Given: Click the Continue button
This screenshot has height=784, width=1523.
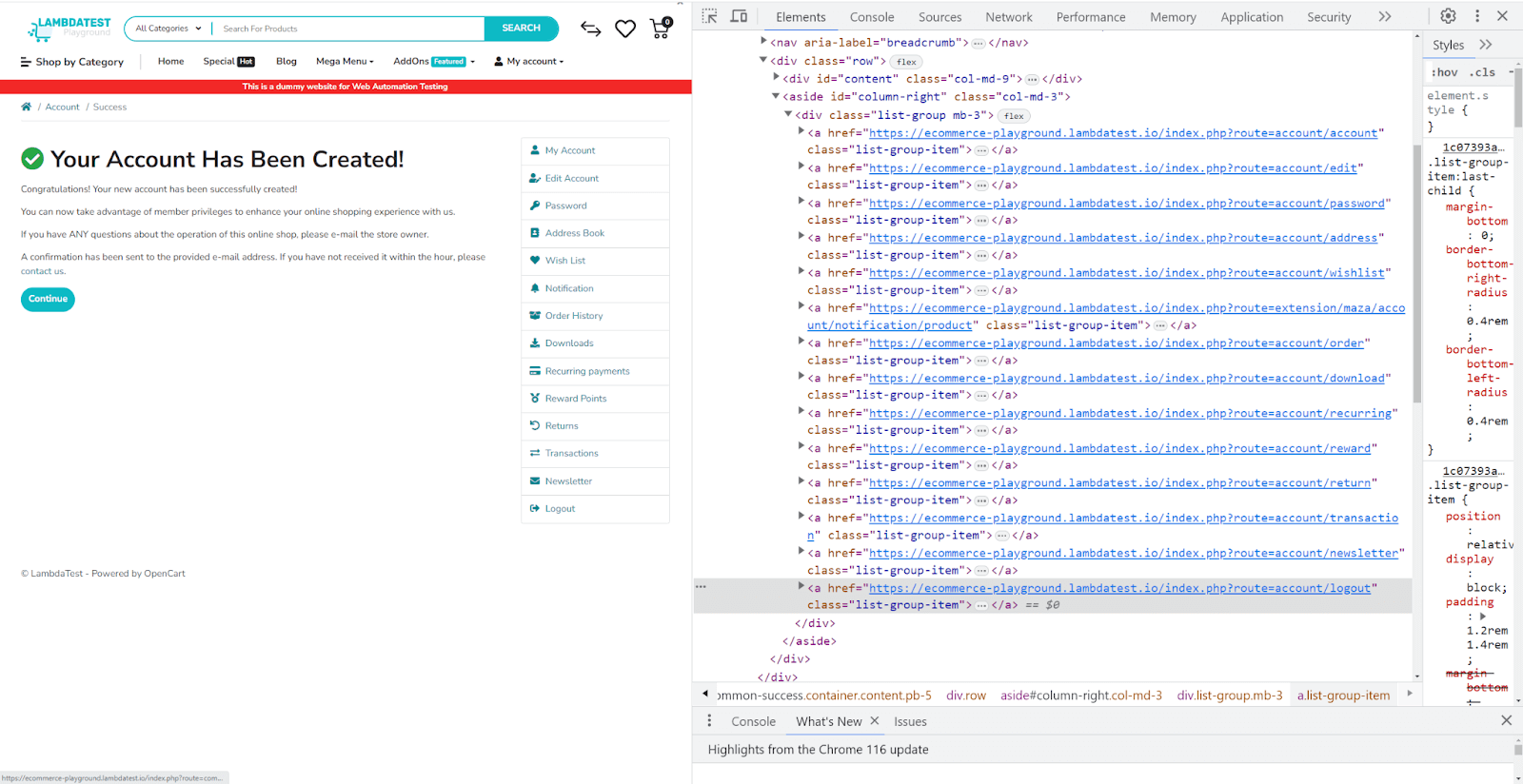Looking at the screenshot, I should tap(48, 299).
